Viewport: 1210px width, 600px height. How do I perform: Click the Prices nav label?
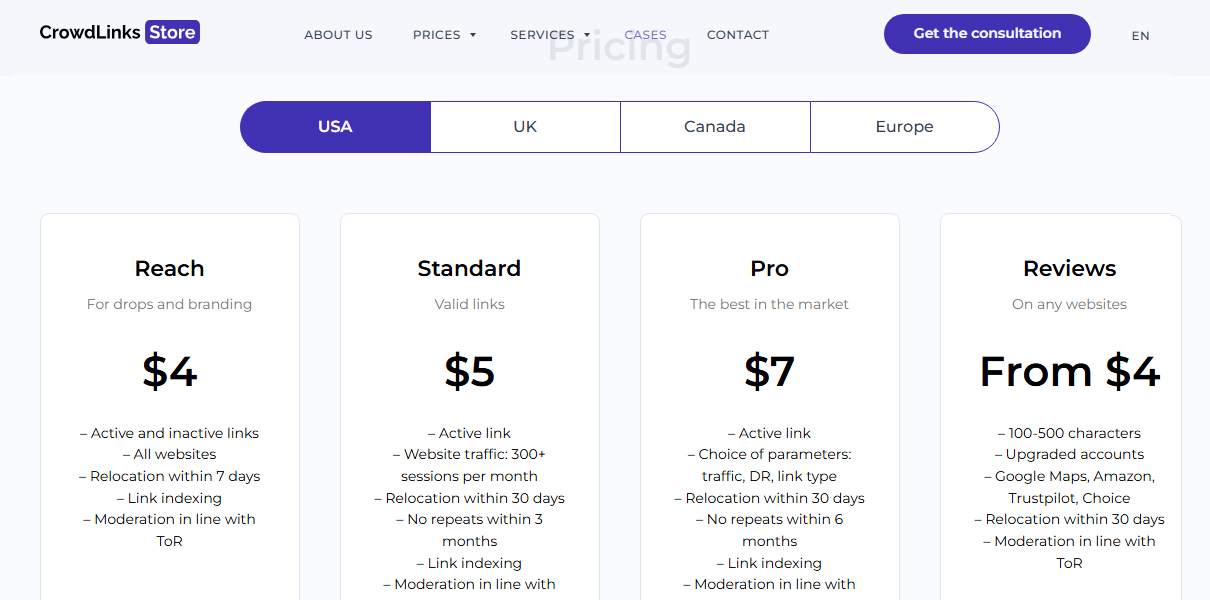(437, 34)
